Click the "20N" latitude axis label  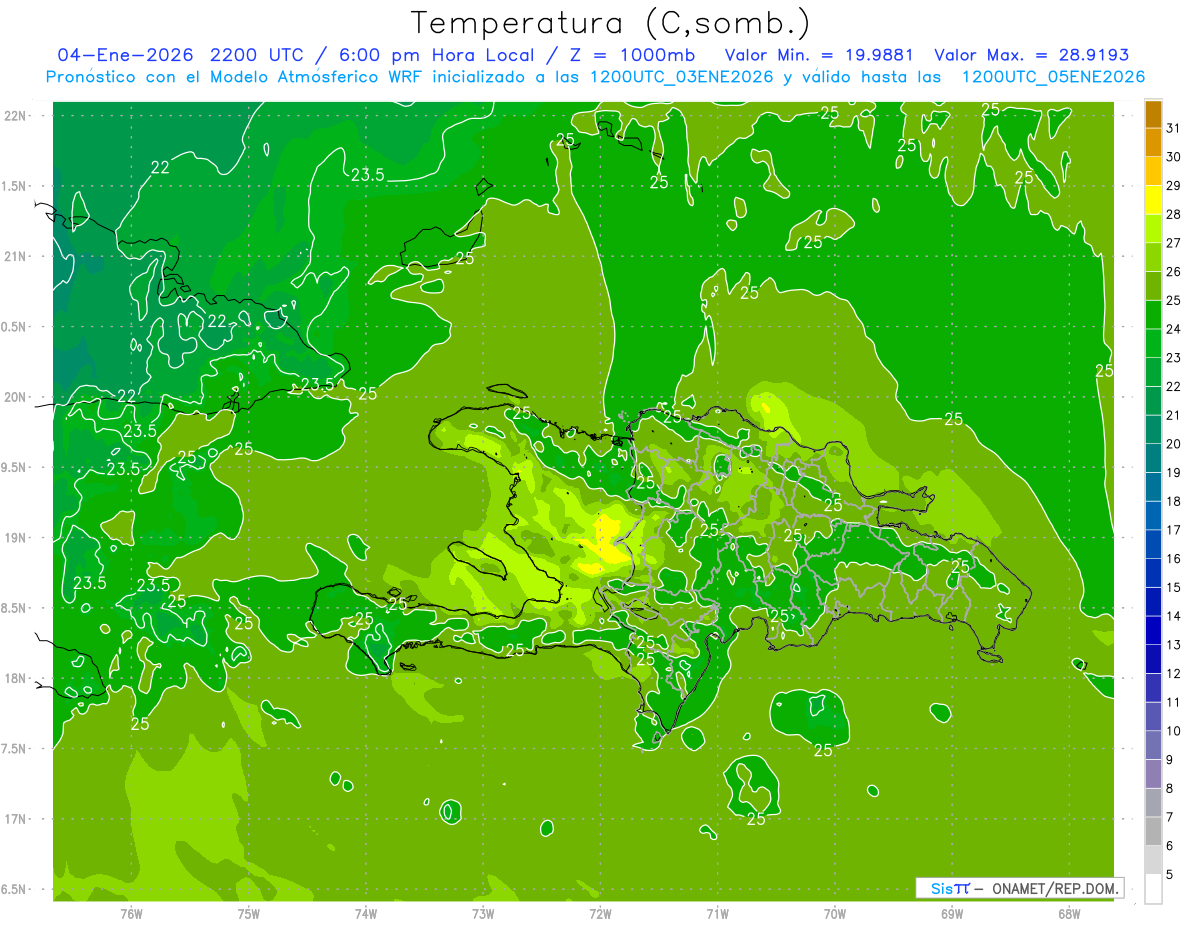pyautogui.click(x=16, y=397)
